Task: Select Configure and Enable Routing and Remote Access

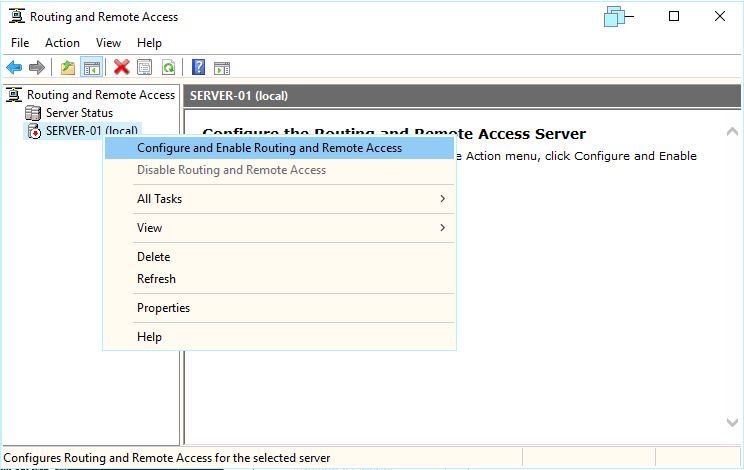Action: [269, 148]
